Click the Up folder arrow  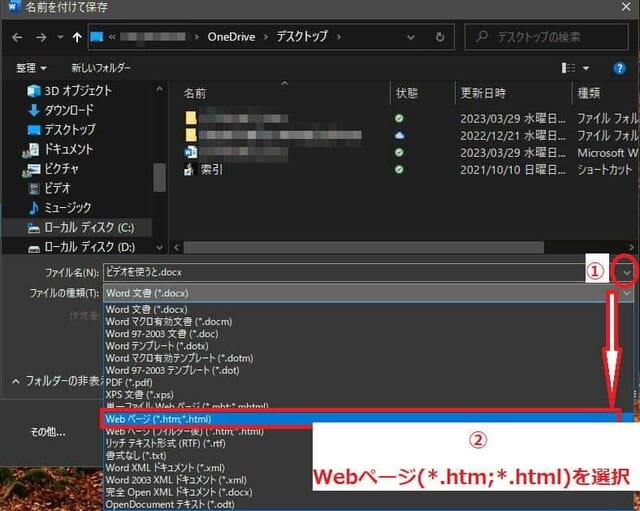76,38
